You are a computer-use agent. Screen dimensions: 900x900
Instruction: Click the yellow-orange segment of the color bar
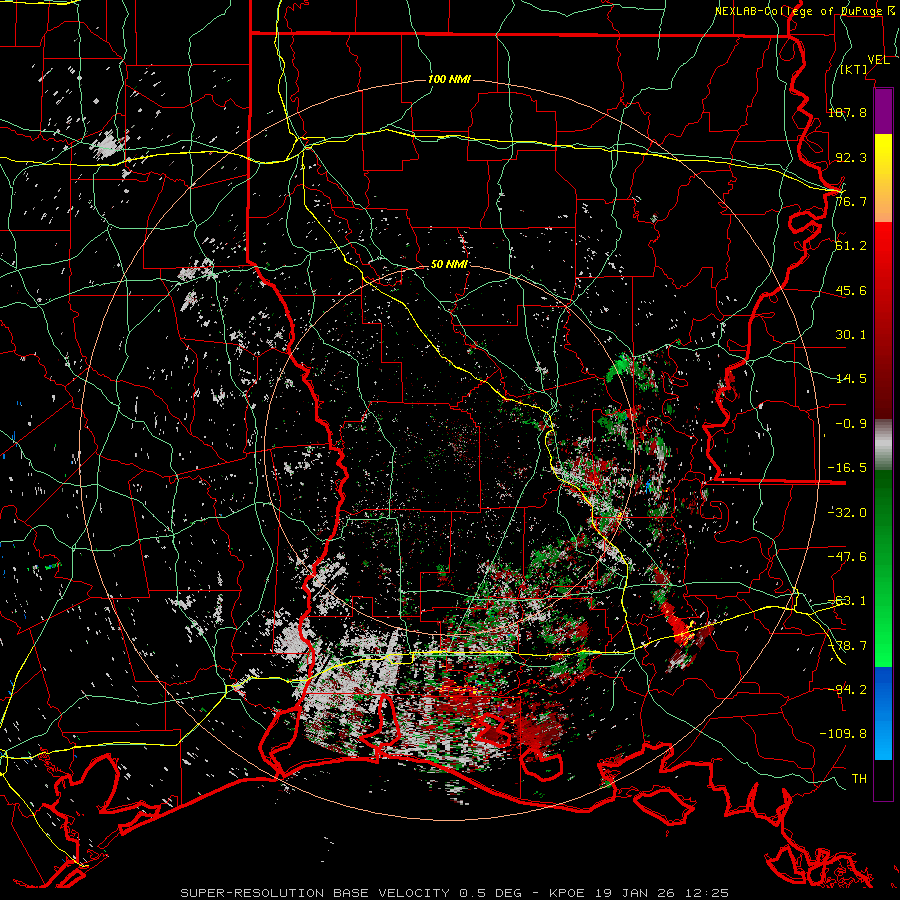(x=883, y=178)
